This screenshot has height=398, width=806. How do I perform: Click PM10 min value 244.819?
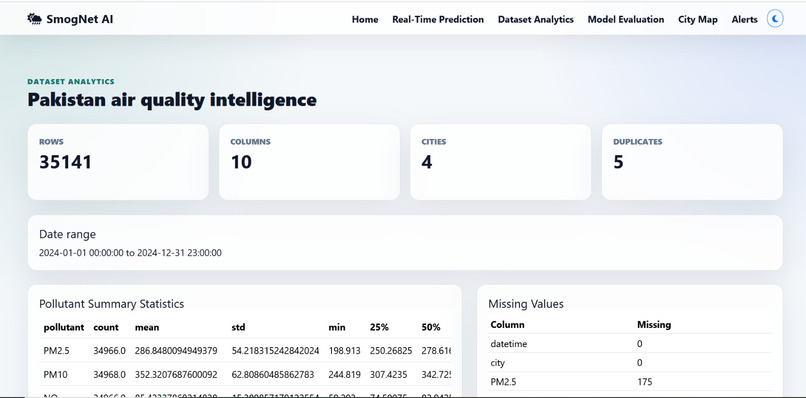tap(344, 375)
